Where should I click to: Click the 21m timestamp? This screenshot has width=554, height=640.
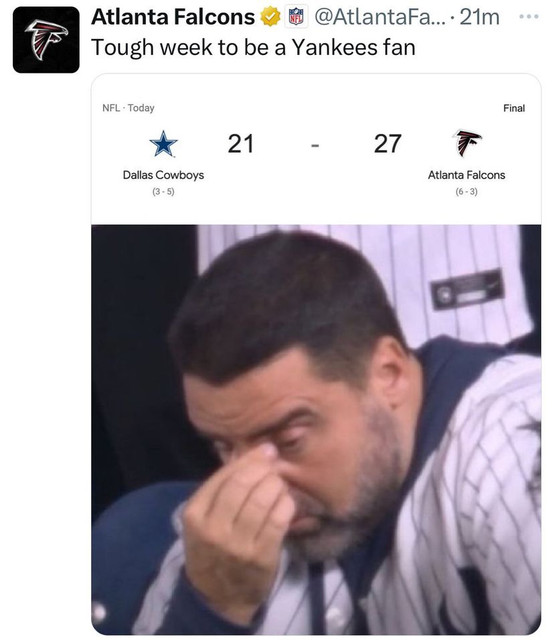479,17
